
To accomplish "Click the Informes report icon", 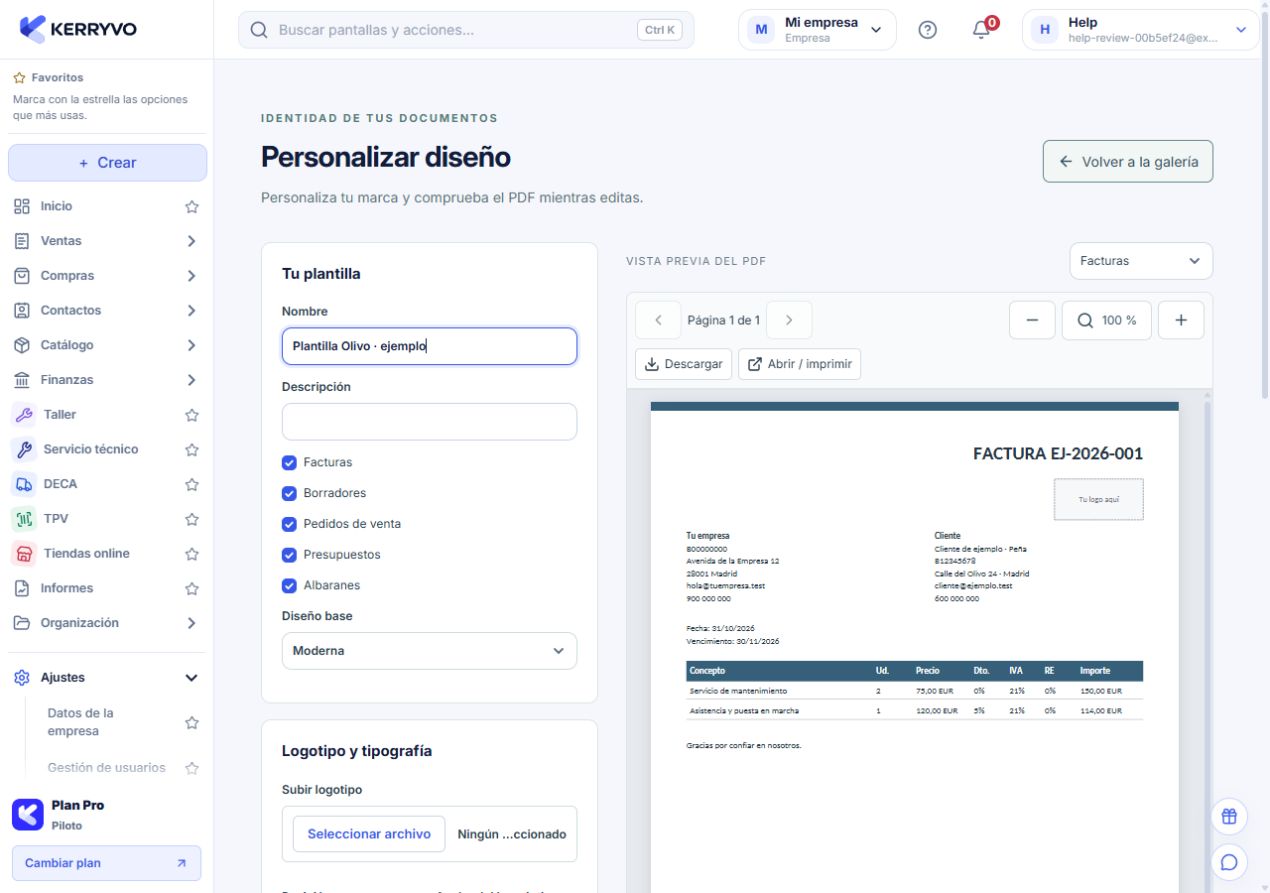I will (x=21, y=588).
